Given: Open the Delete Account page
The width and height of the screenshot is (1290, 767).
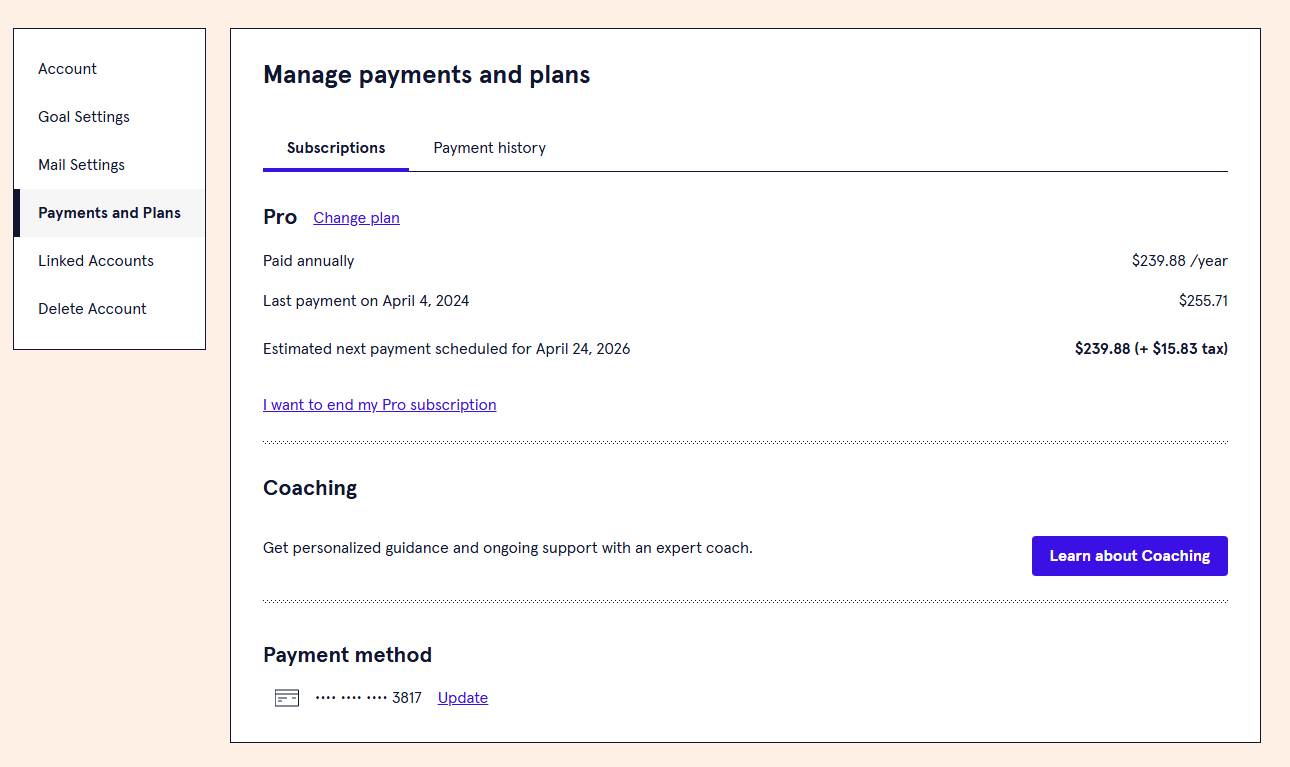Looking at the screenshot, I should pyautogui.click(x=92, y=309).
